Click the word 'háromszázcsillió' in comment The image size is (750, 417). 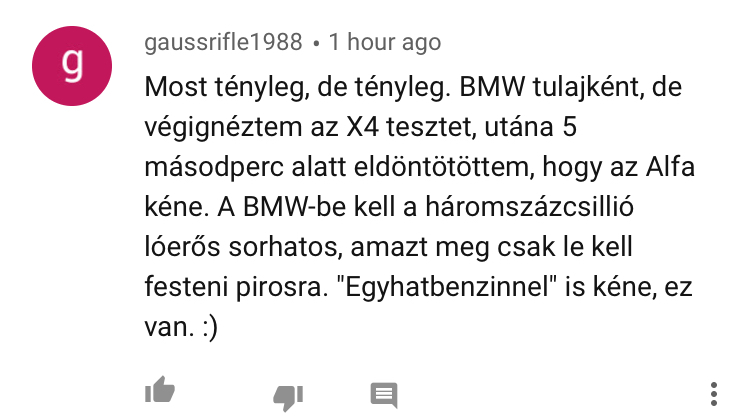529,207
